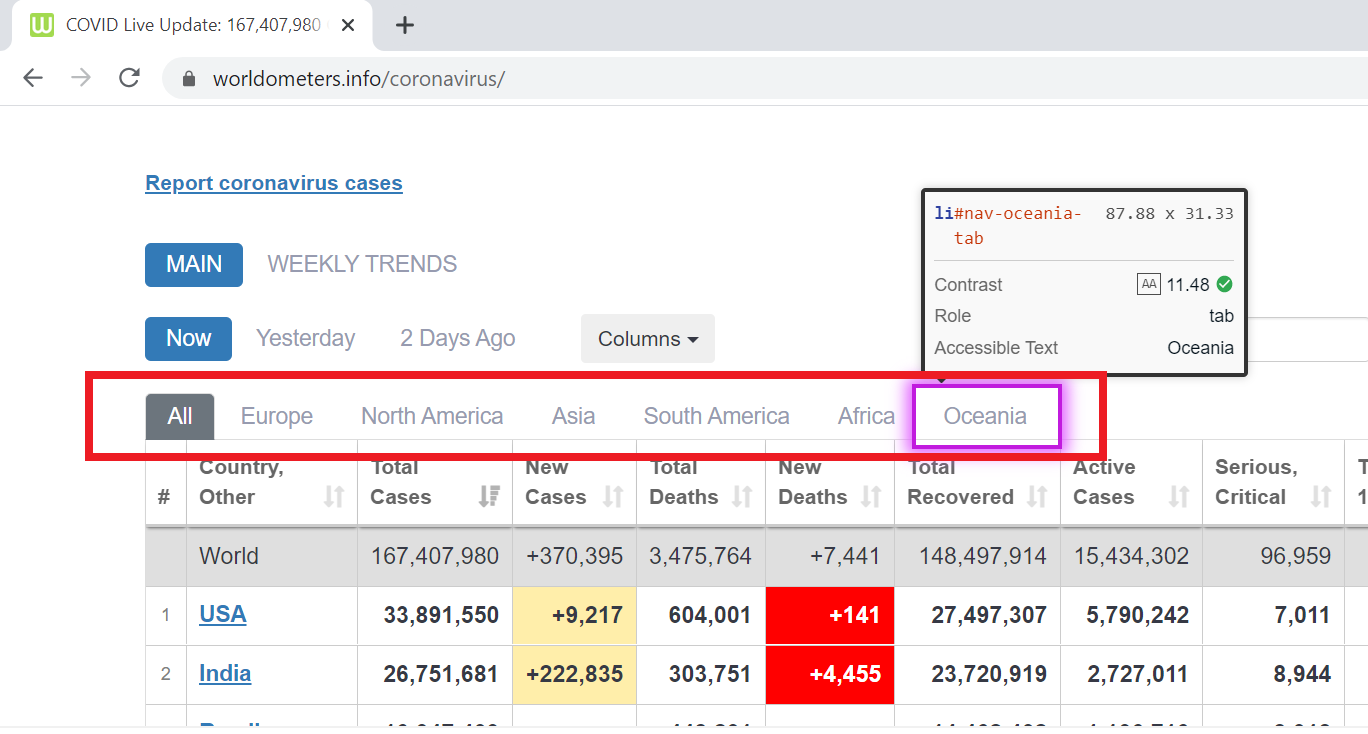Open Report coronavirus cases link

pyautogui.click(x=274, y=183)
